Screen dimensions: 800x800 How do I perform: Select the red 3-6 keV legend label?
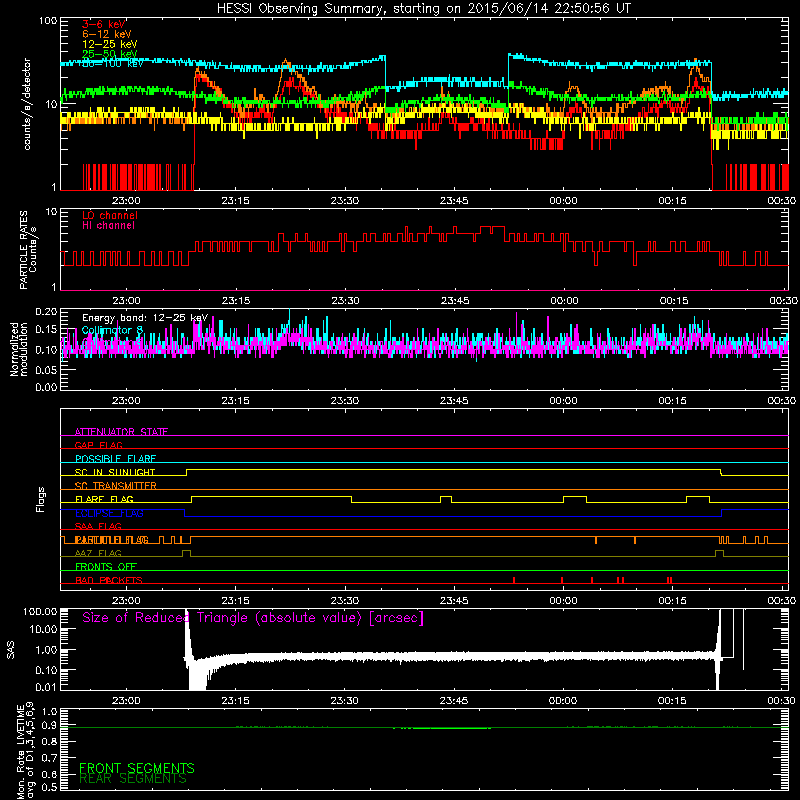[103, 24]
